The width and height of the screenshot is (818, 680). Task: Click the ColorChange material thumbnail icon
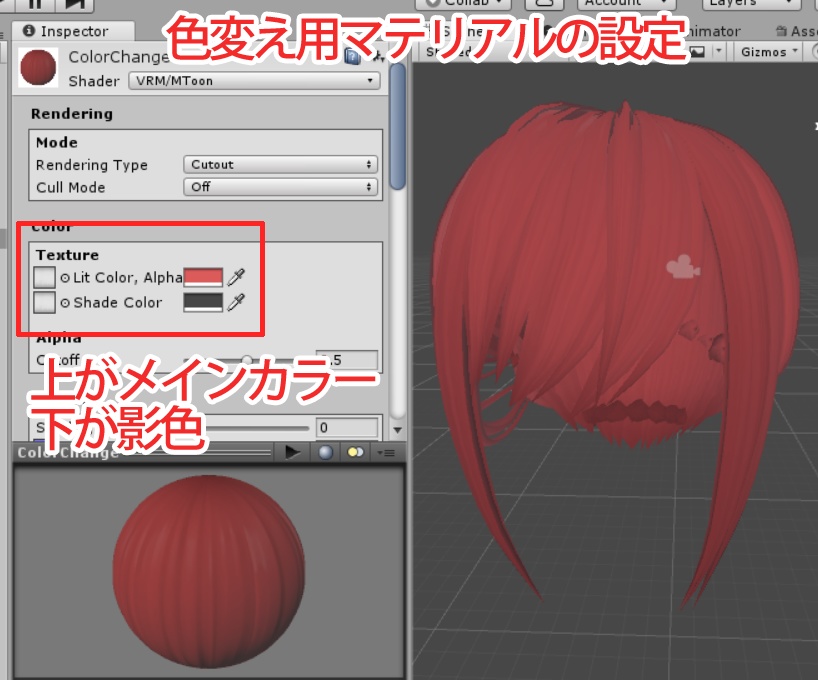coord(38,67)
